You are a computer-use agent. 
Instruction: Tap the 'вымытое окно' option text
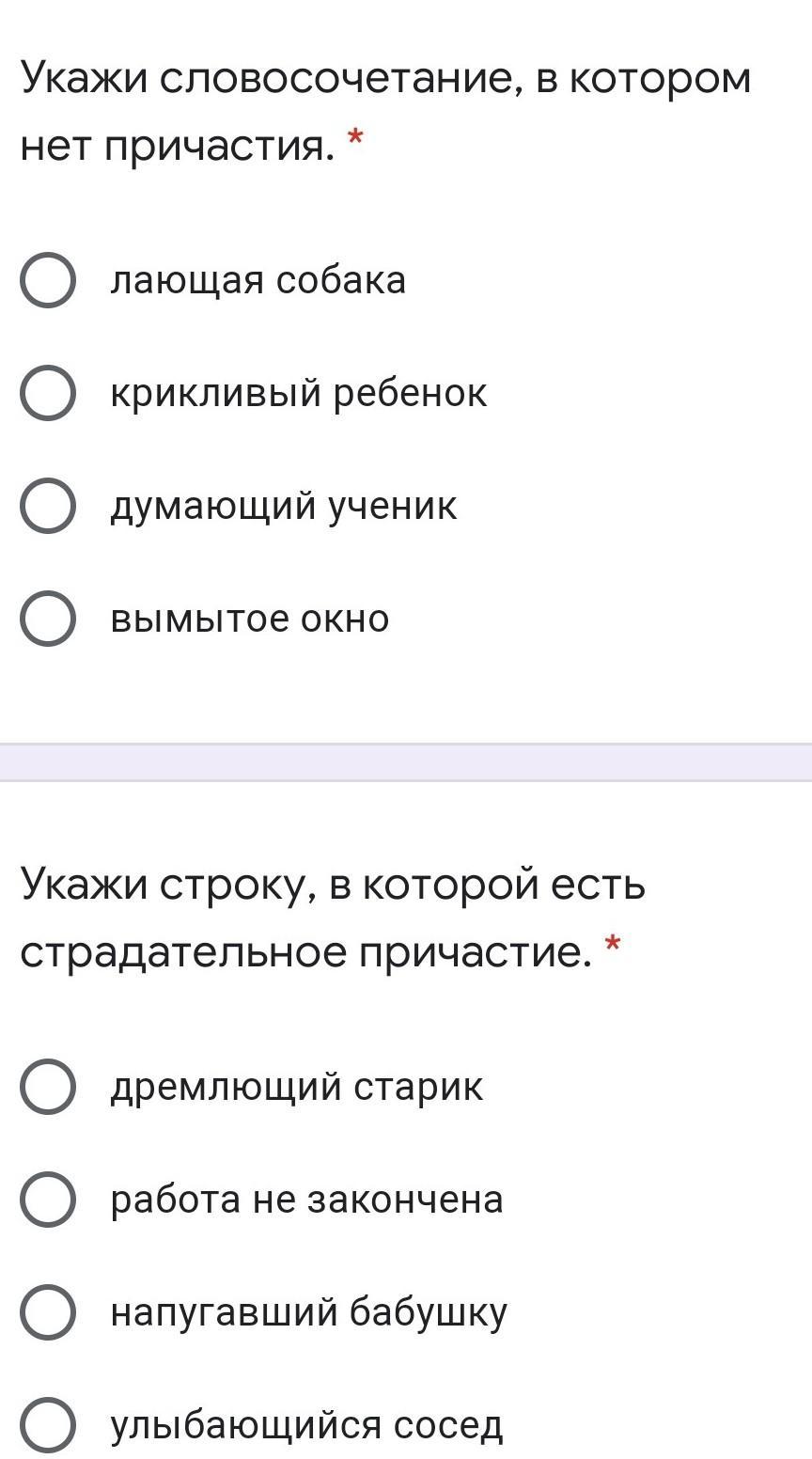coord(250,620)
